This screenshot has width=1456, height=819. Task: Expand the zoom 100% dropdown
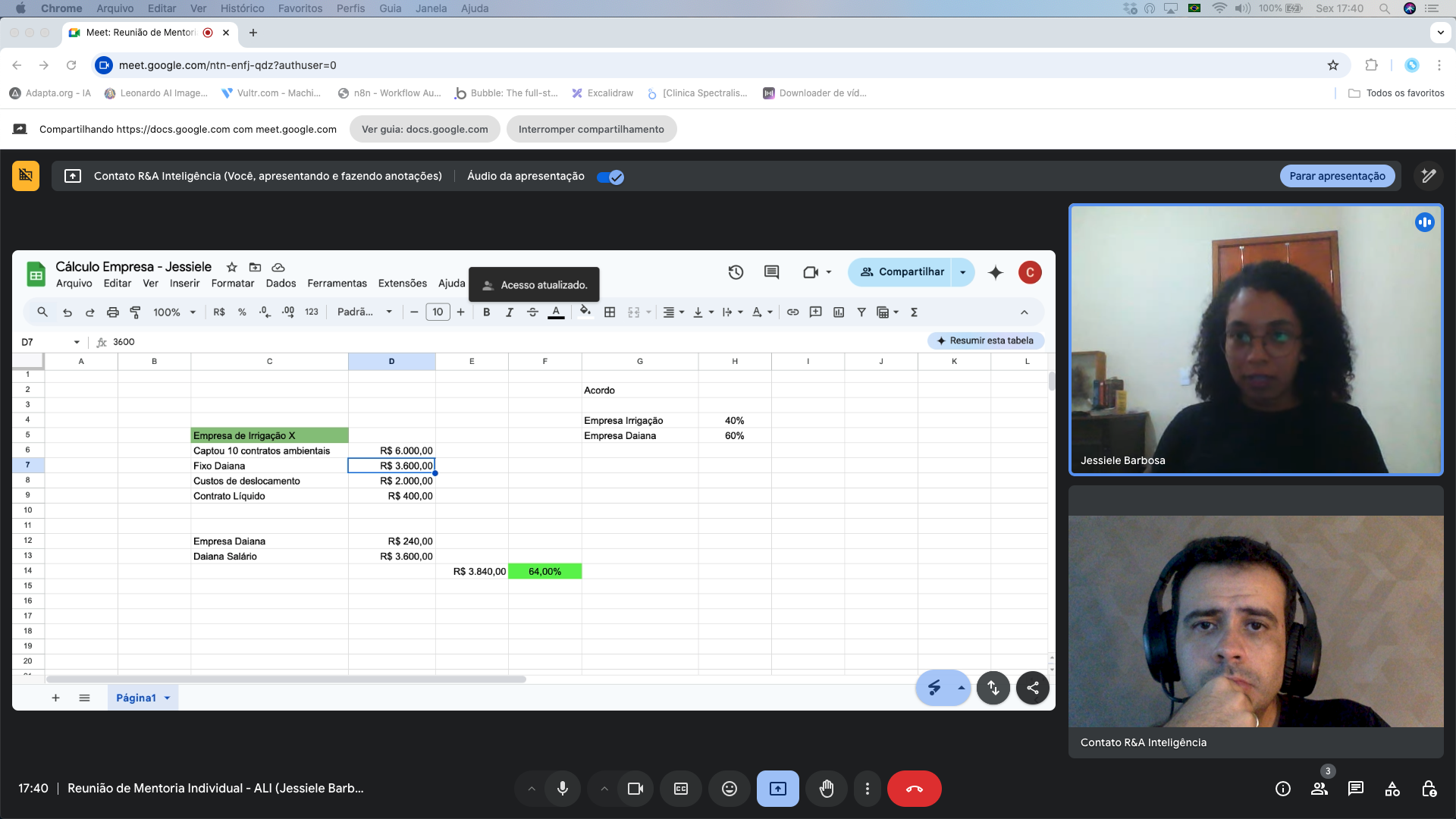tap(174, 312)
